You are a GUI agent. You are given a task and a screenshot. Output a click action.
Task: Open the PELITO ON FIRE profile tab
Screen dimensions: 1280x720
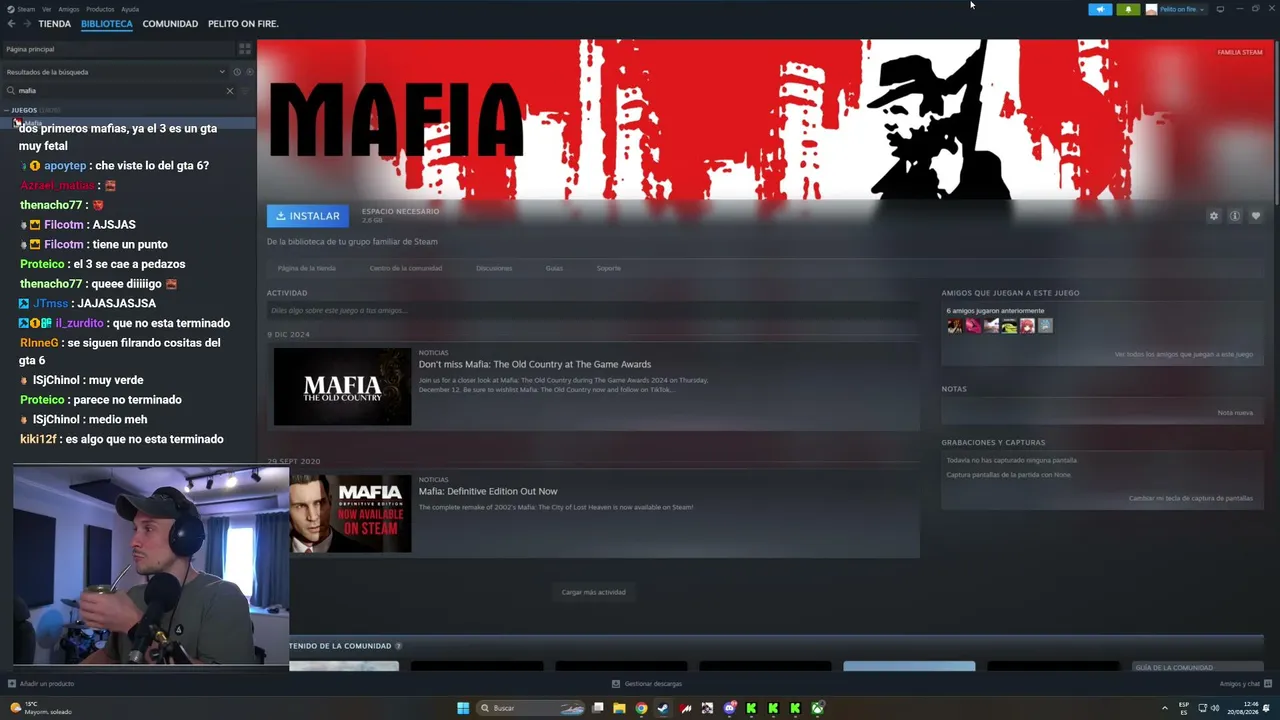coord(243,23)
